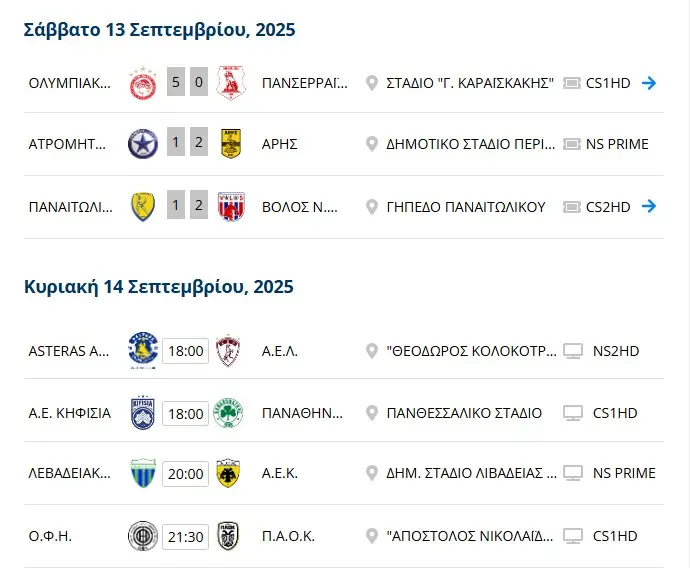Click the Atromitos blue star crest

click(144, 144)
